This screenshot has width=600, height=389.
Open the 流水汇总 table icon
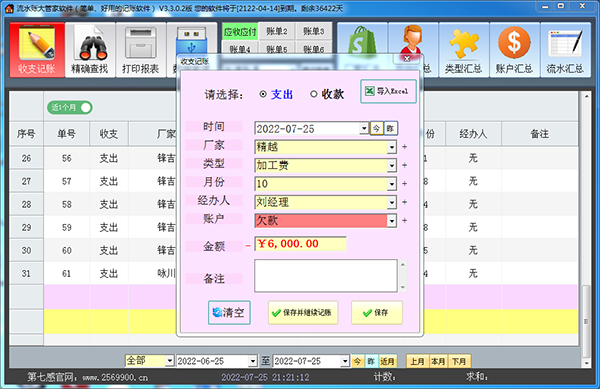[565, 50]
